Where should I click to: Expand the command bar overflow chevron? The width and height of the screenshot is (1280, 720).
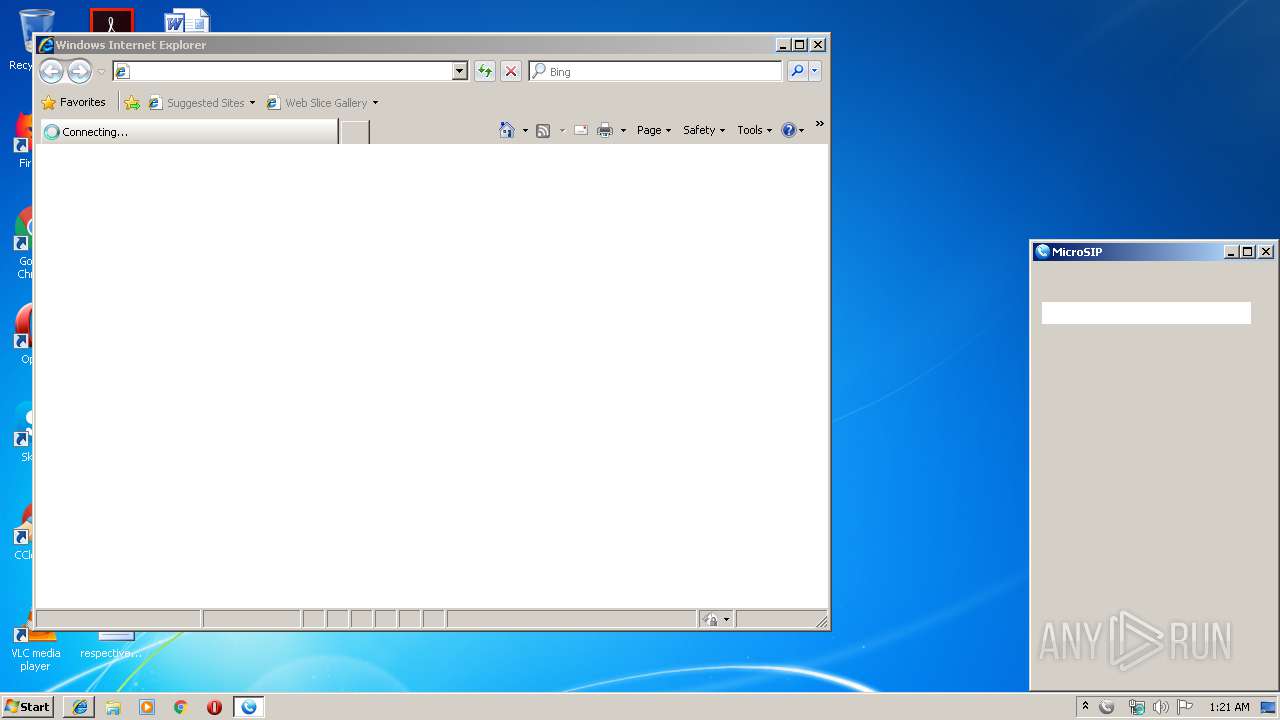coord(819,124)
